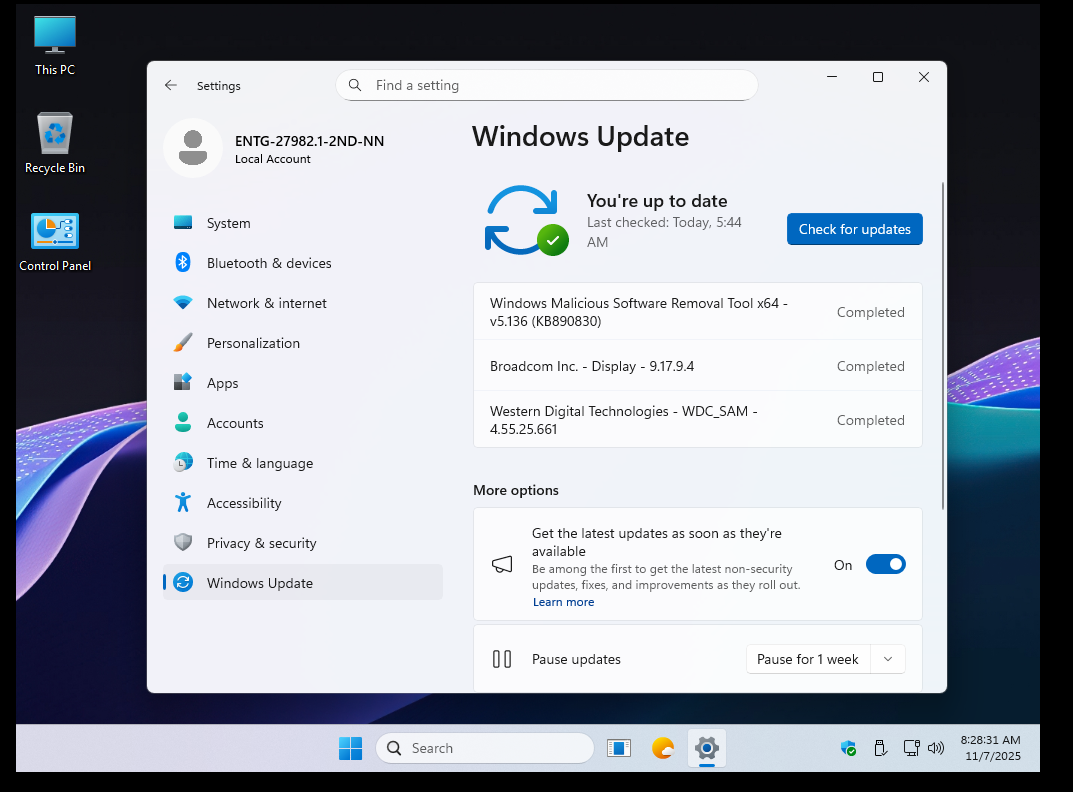The width and height of the screenshot is (1073, 792).
Task: Click the USB safely remove tray icon
Action: [880, 748]
